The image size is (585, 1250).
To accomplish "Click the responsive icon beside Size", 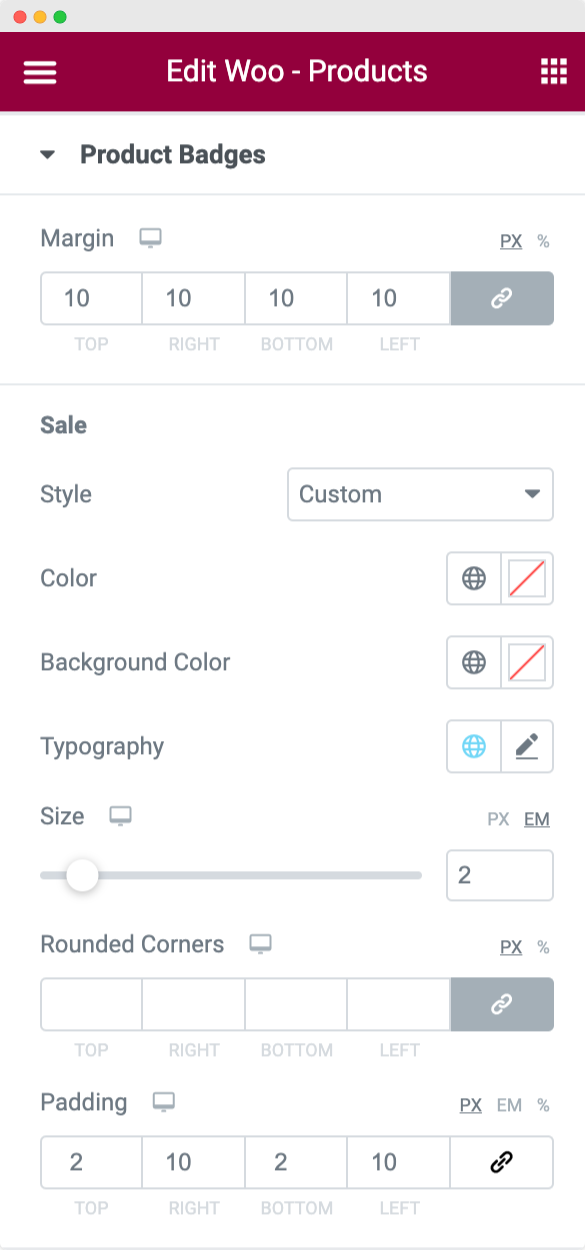I will click(x=120, y=816).
